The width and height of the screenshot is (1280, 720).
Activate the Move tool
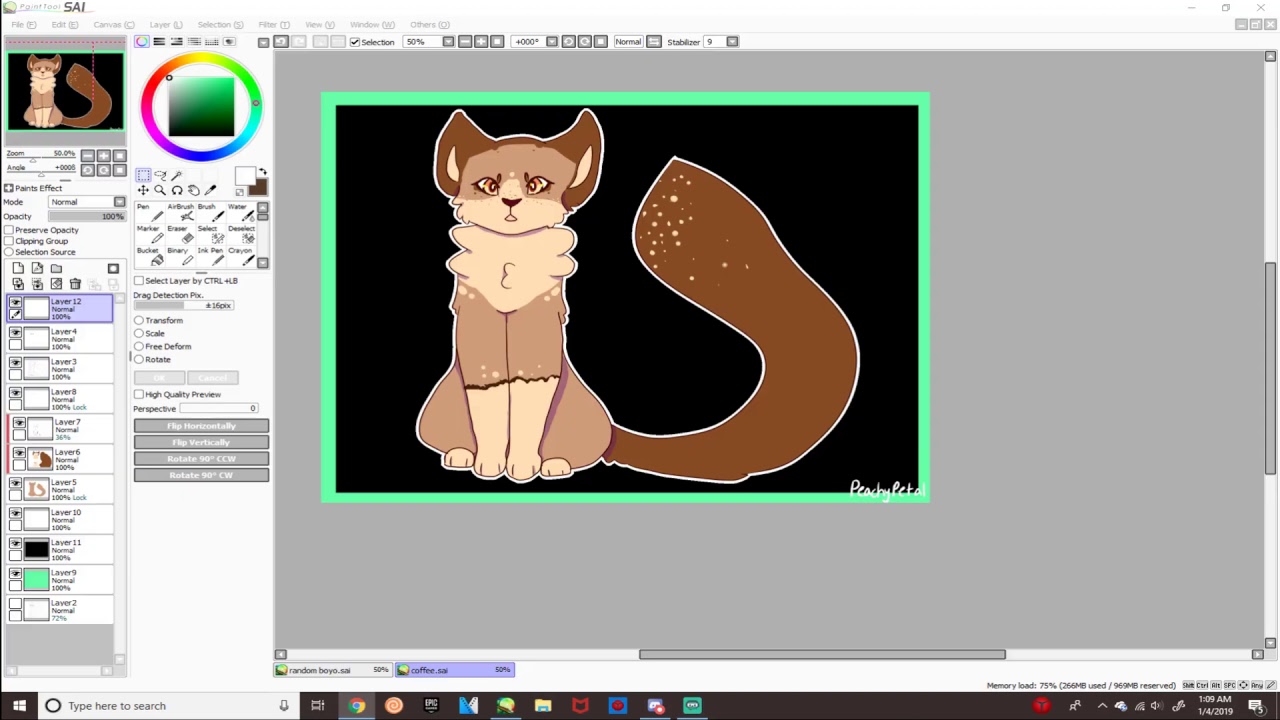click(x=143, y=190)
